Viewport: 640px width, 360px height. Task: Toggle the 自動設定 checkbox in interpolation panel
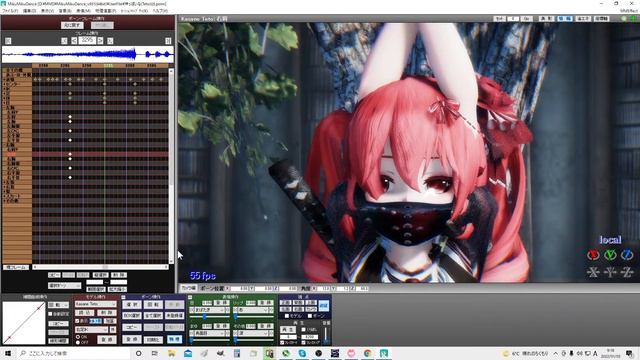(51, 314)
